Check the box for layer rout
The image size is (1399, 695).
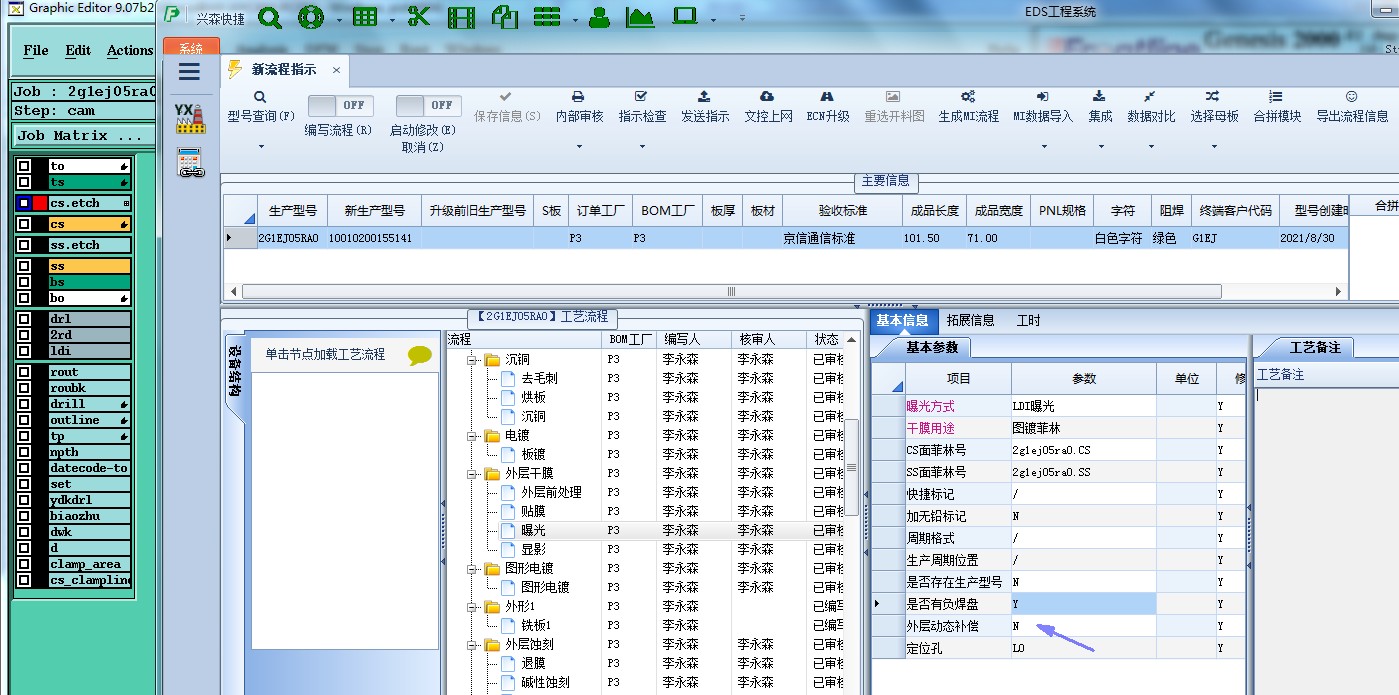[x=24, y=372]
